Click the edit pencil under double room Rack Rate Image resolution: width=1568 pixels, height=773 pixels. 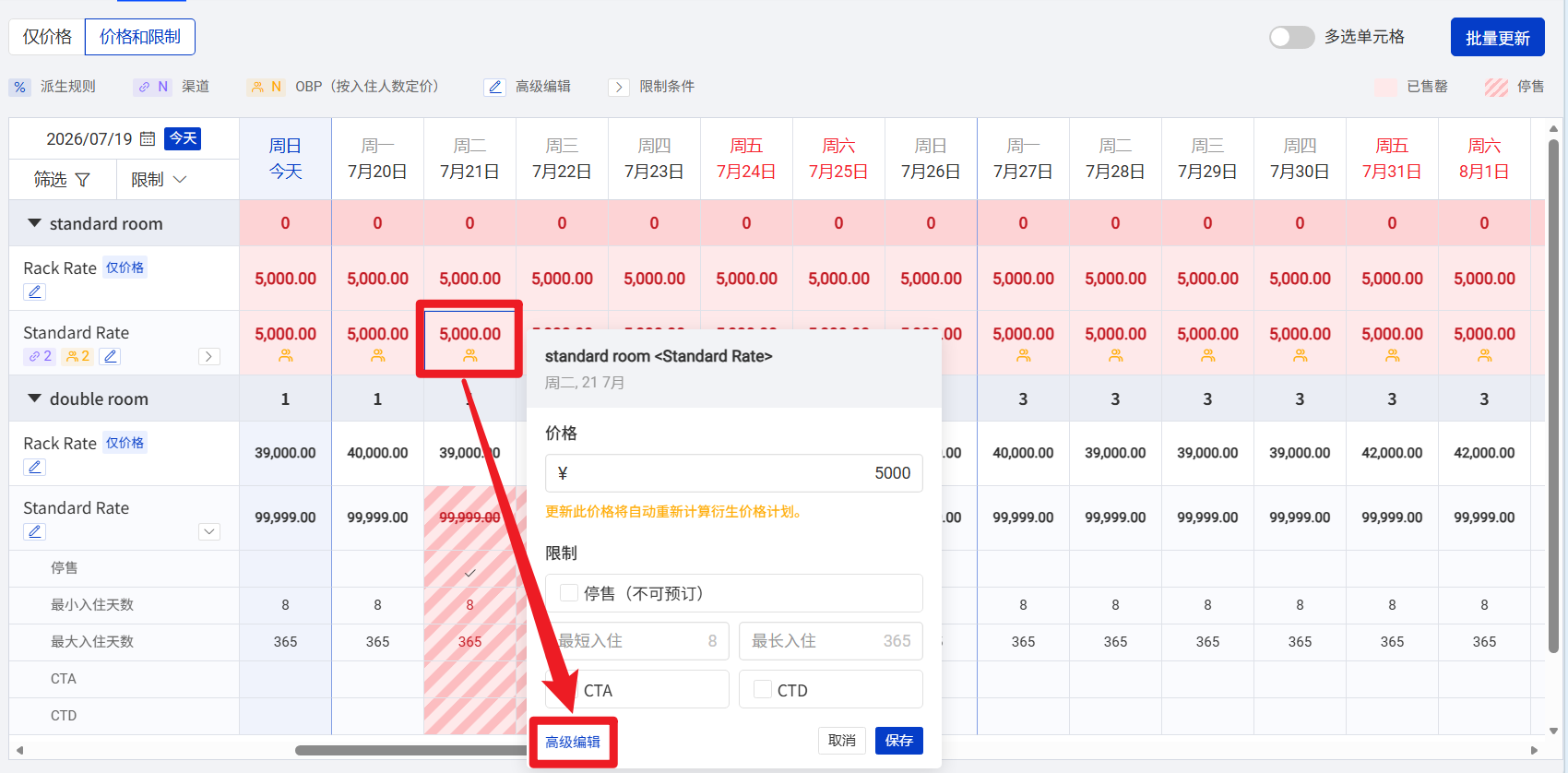(35, 467)
